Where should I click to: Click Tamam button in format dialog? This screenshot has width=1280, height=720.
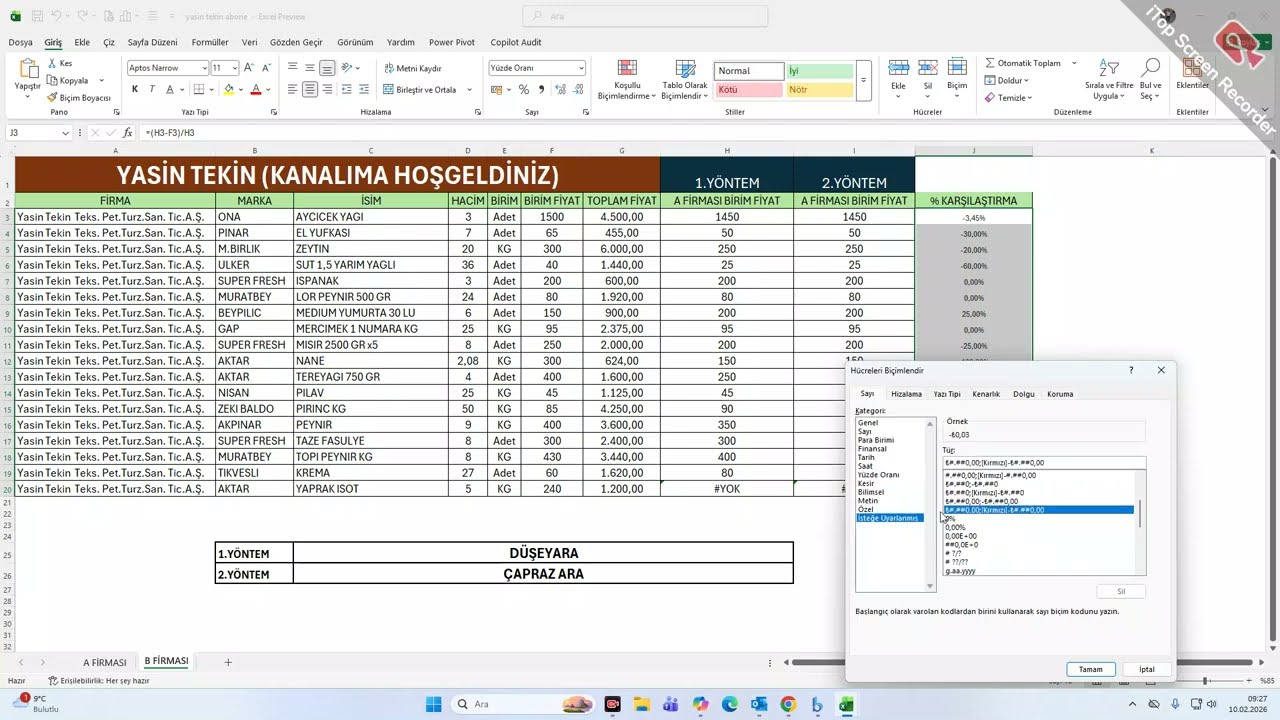[x=1090, y=669]
